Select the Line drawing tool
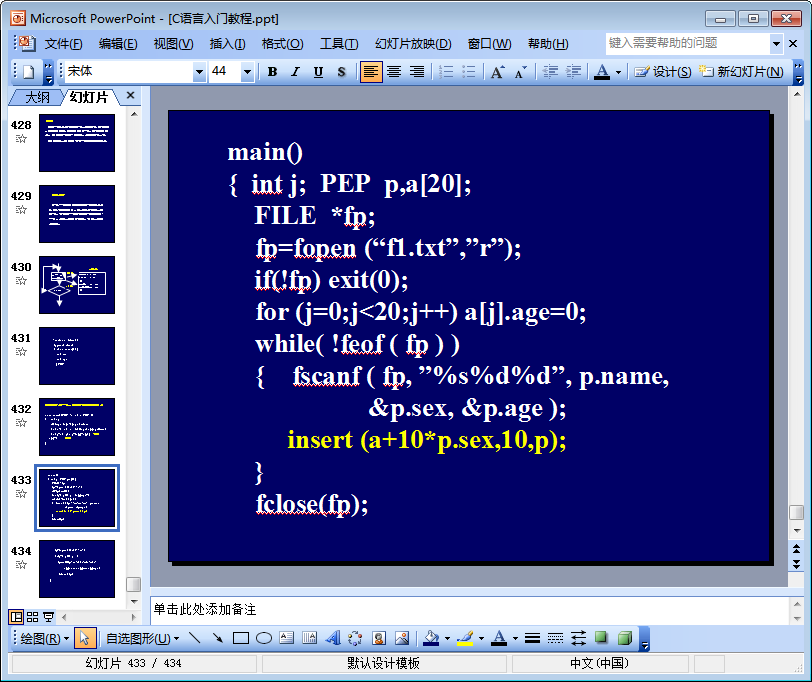Screen dimensions: 812x682 pos(194,639)
